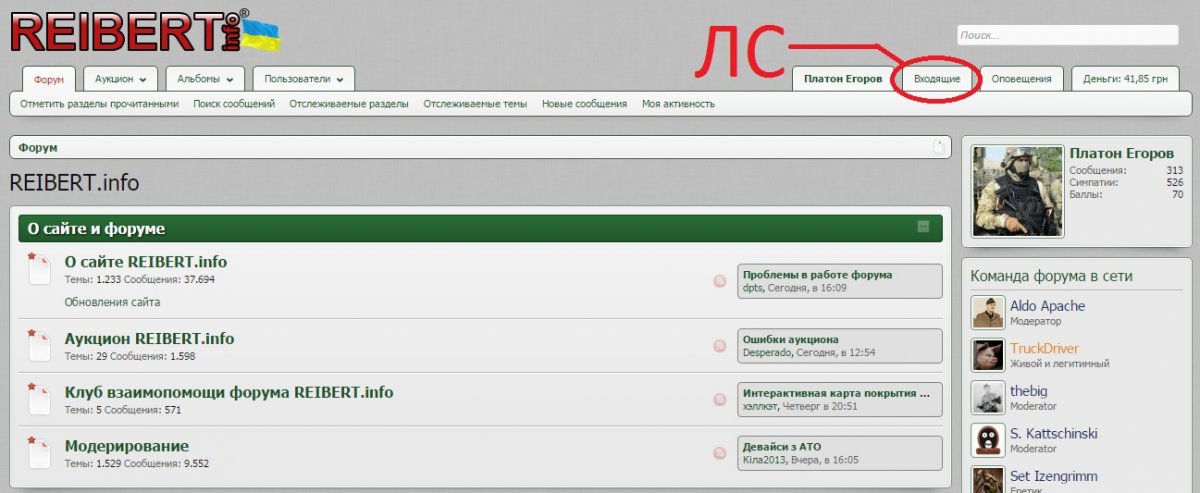Click the О сайте и форуме category title
The width and height of the screenshot is (1200, 493).
(96, 229)
